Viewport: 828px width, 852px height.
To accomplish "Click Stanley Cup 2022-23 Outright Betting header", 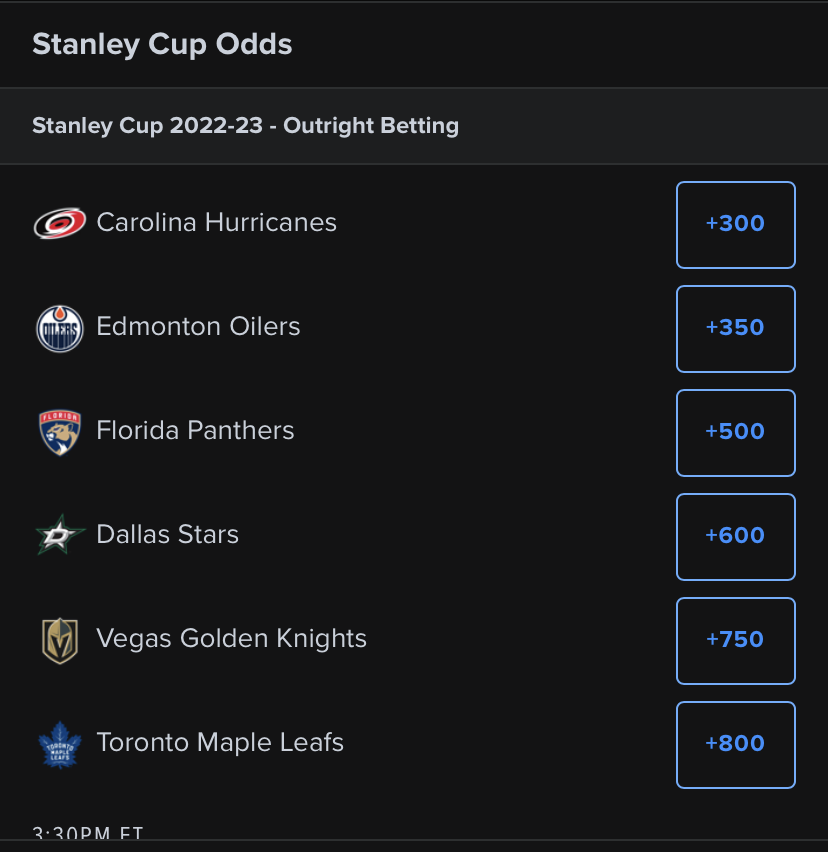I will (x=246, y=126).
